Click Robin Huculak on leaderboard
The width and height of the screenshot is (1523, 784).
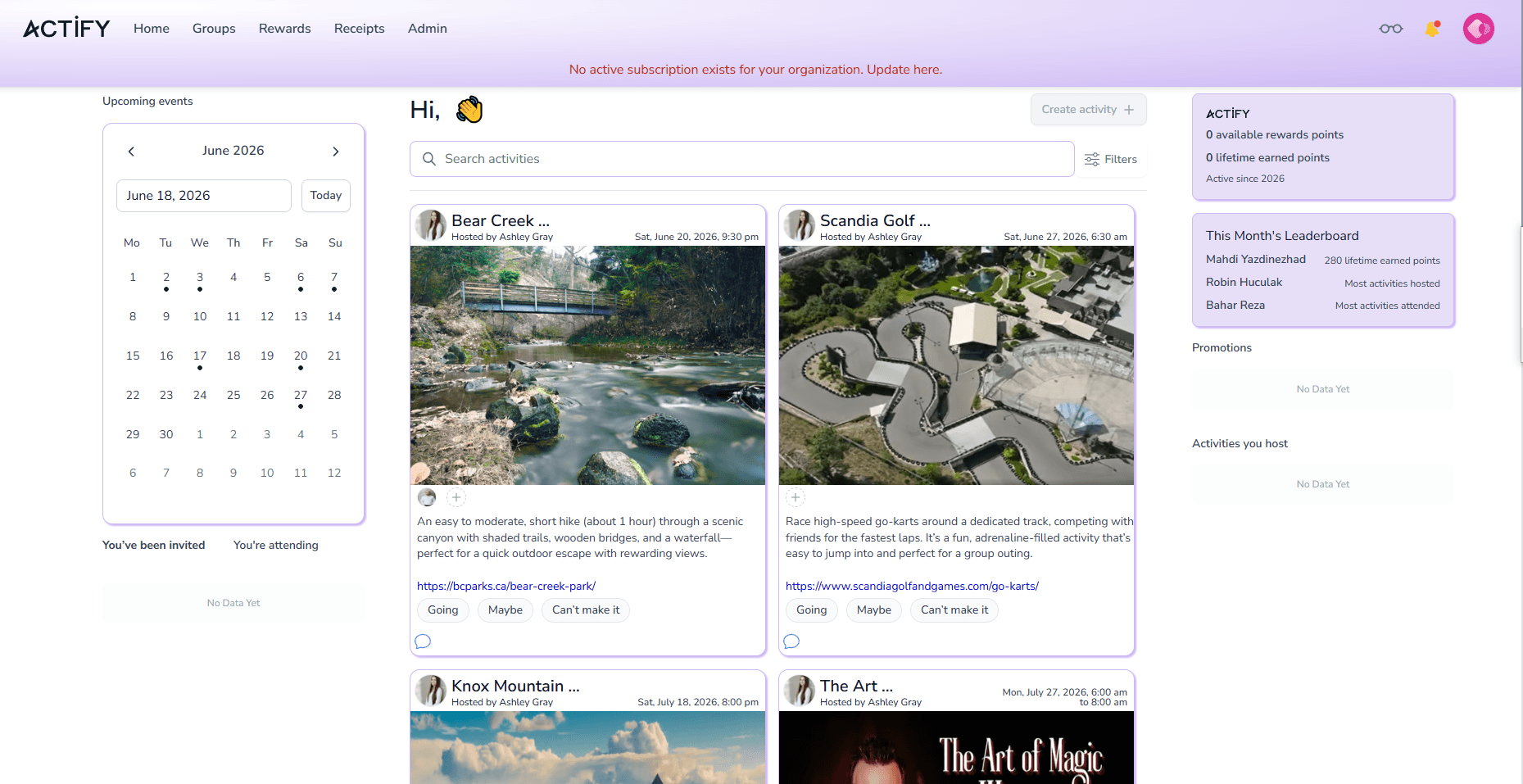pos(1244,282)
